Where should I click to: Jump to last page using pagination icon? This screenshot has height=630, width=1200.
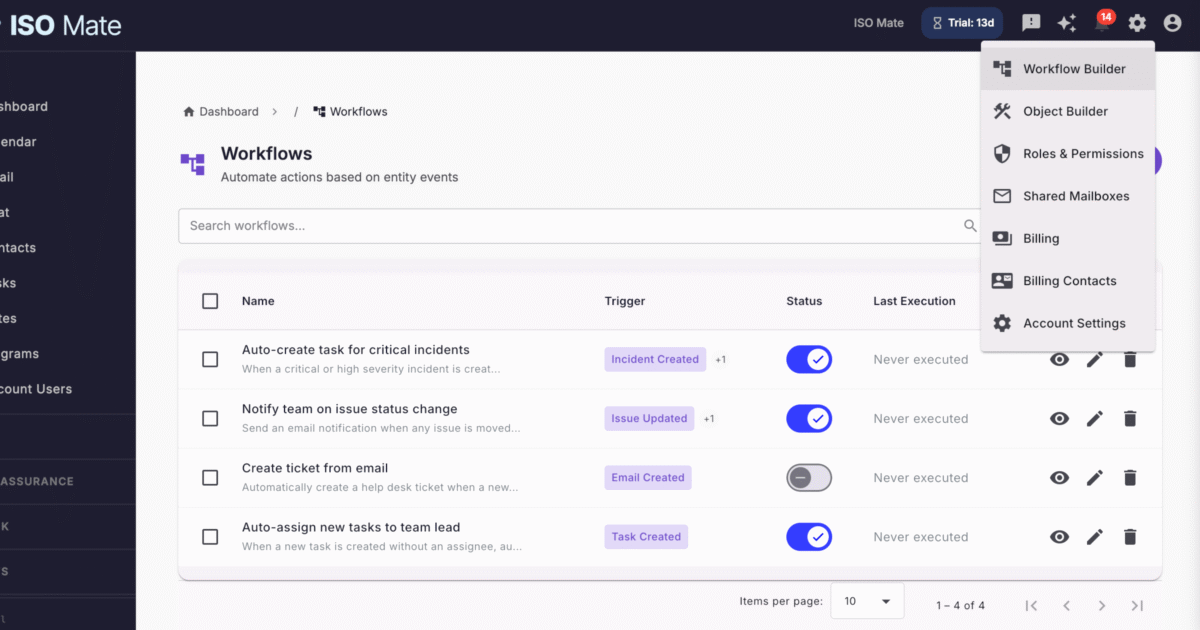[1137, 605]
